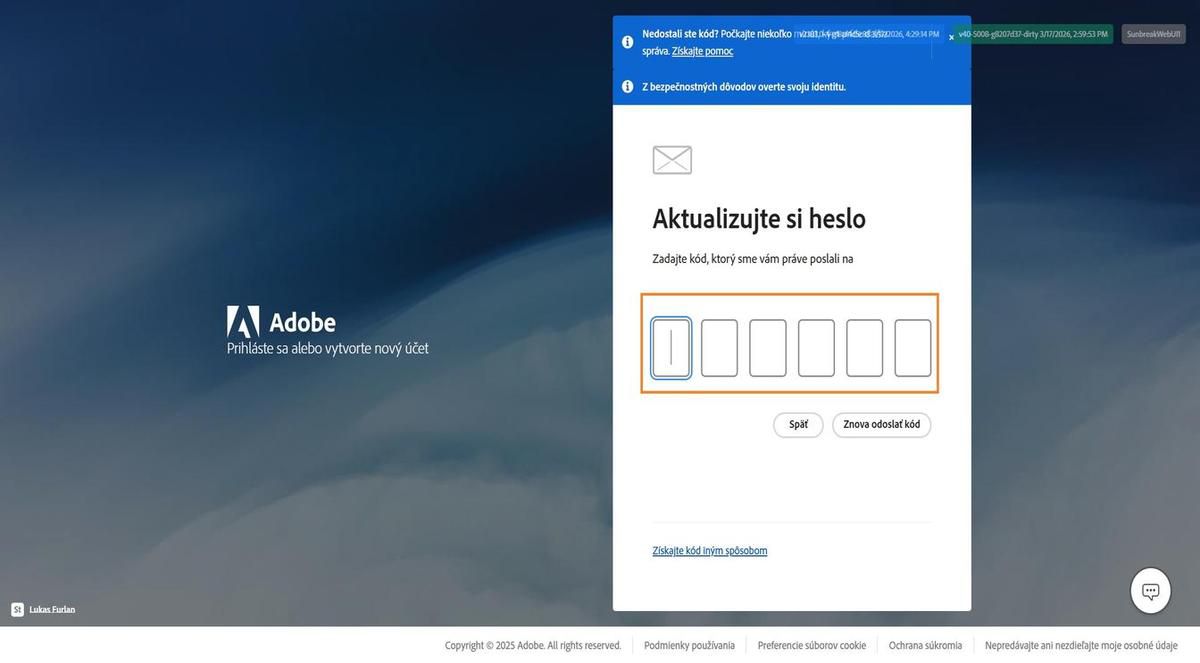Click the info icon in the blue banner
This screenshot has height=663, width=1200.
pos(626,41)
